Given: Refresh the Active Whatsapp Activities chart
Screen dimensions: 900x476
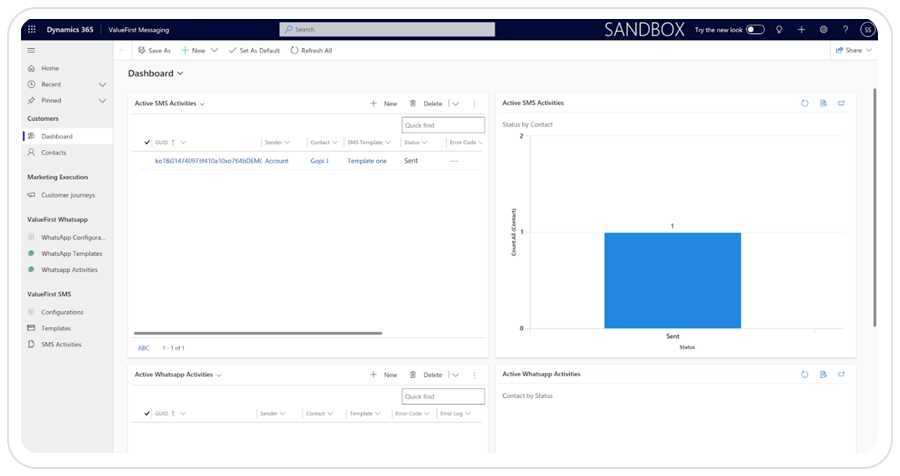Looking at the screenshot, I should point(805,374).
